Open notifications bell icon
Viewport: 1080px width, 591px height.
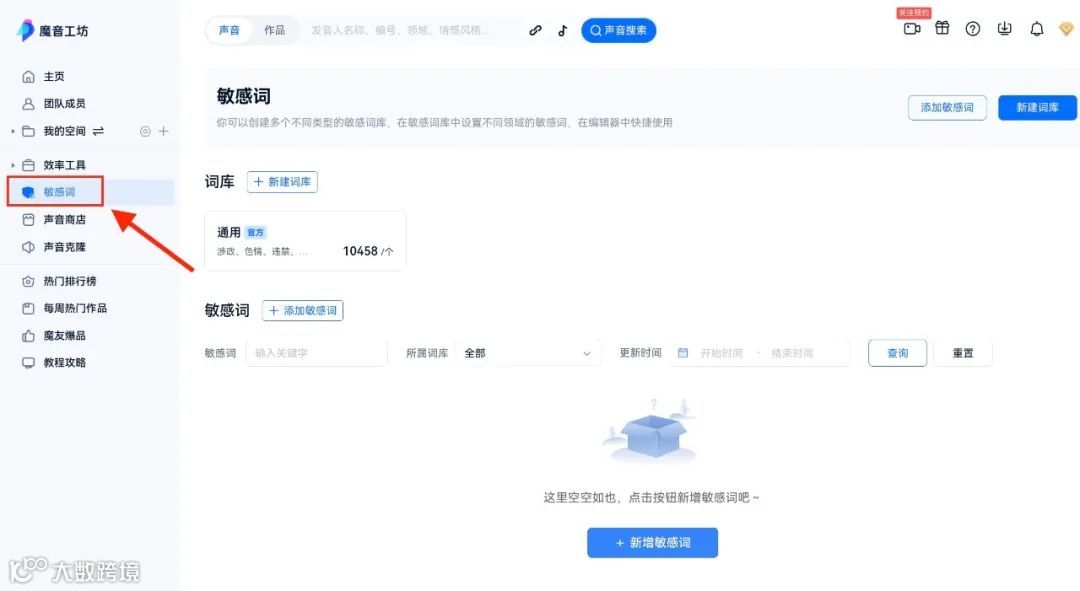[x=1037, y=29]
